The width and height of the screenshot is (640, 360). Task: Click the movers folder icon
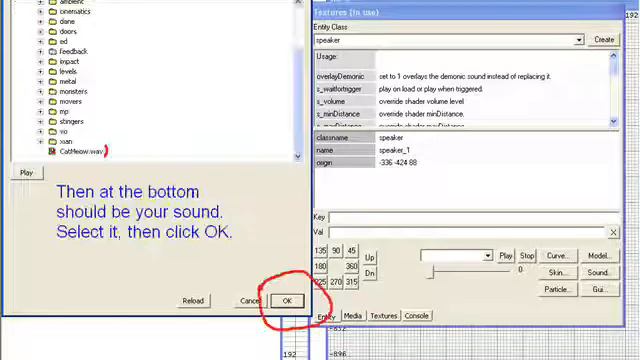click(x=53, y=102)
